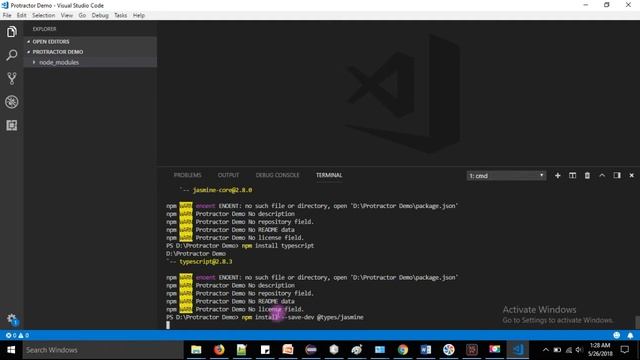640x360 pixels.
Task: Click the network icon in system tray
Action: (x=569, y=350)
